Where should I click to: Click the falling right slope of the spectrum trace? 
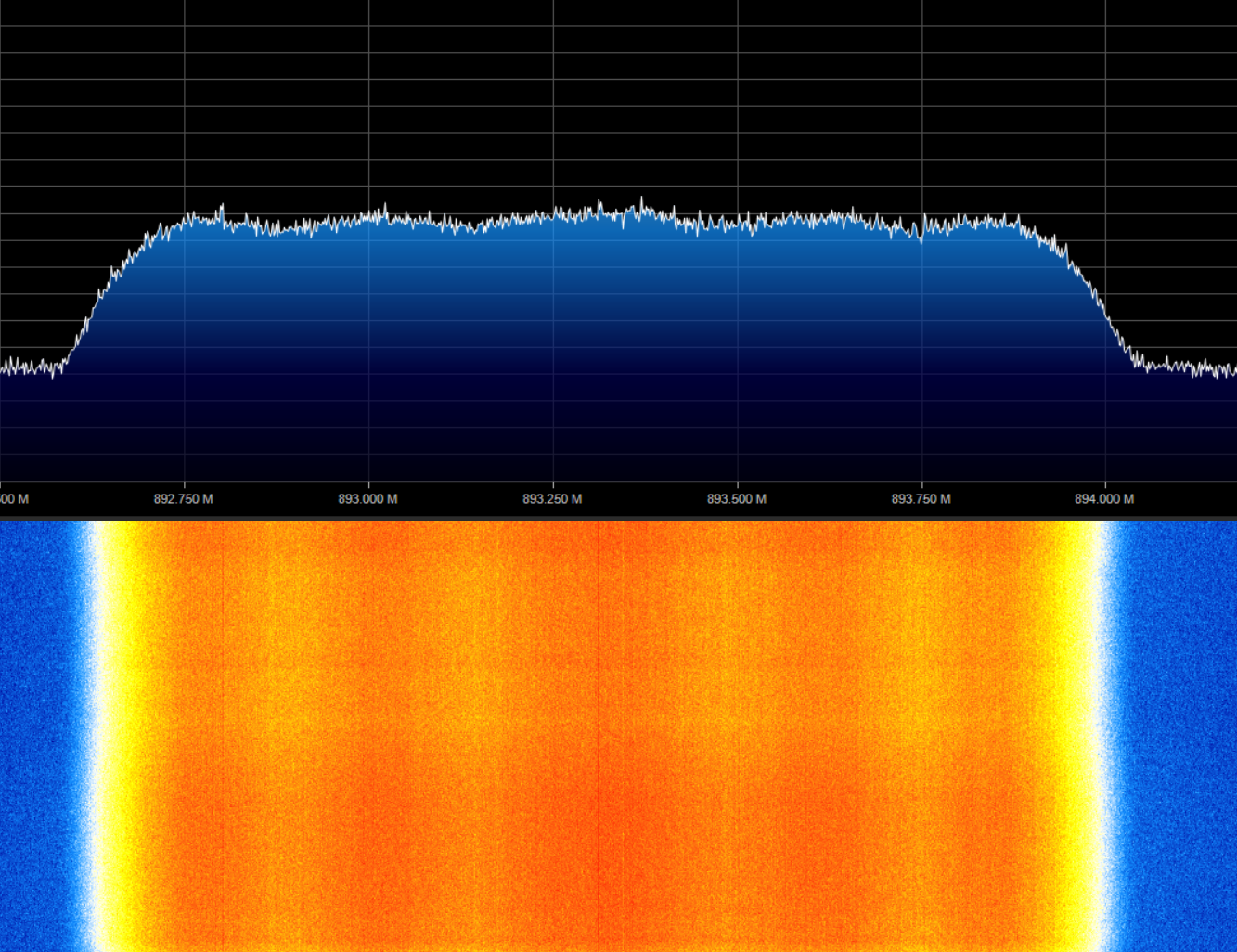tap(1100, 299)
